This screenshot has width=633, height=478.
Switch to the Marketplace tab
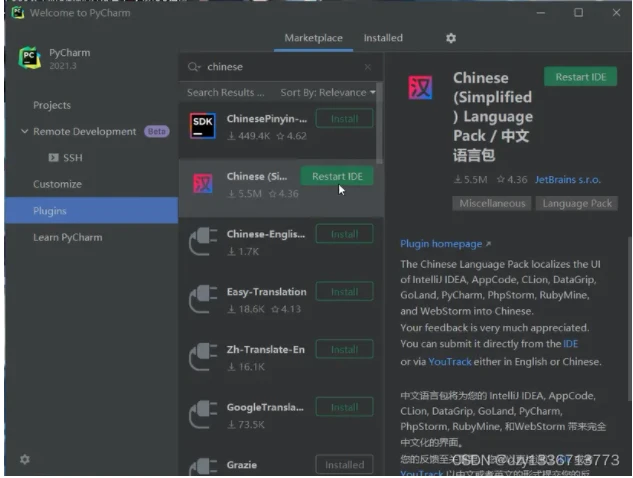313,38
